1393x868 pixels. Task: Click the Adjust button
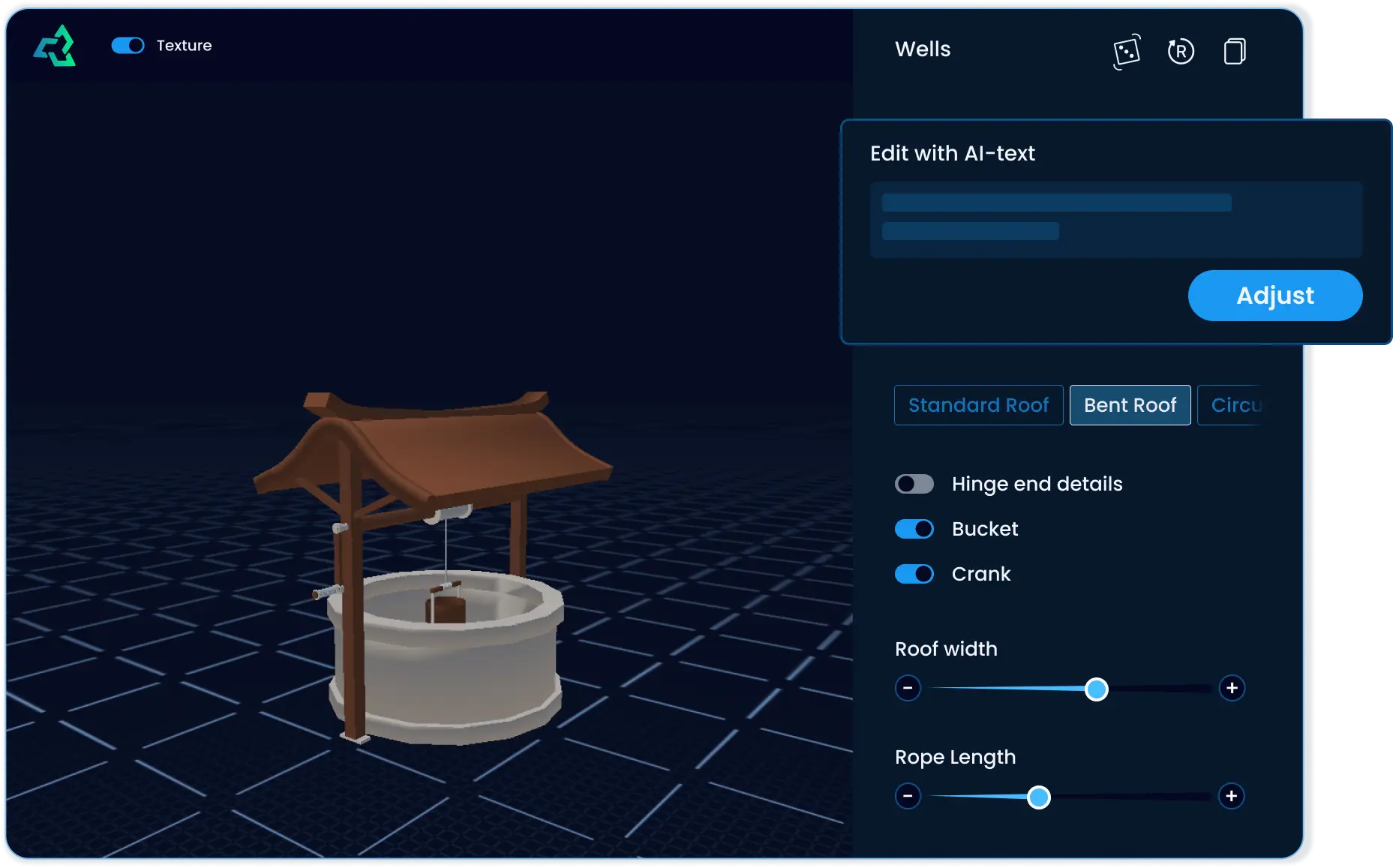(x=1275, y=296)
